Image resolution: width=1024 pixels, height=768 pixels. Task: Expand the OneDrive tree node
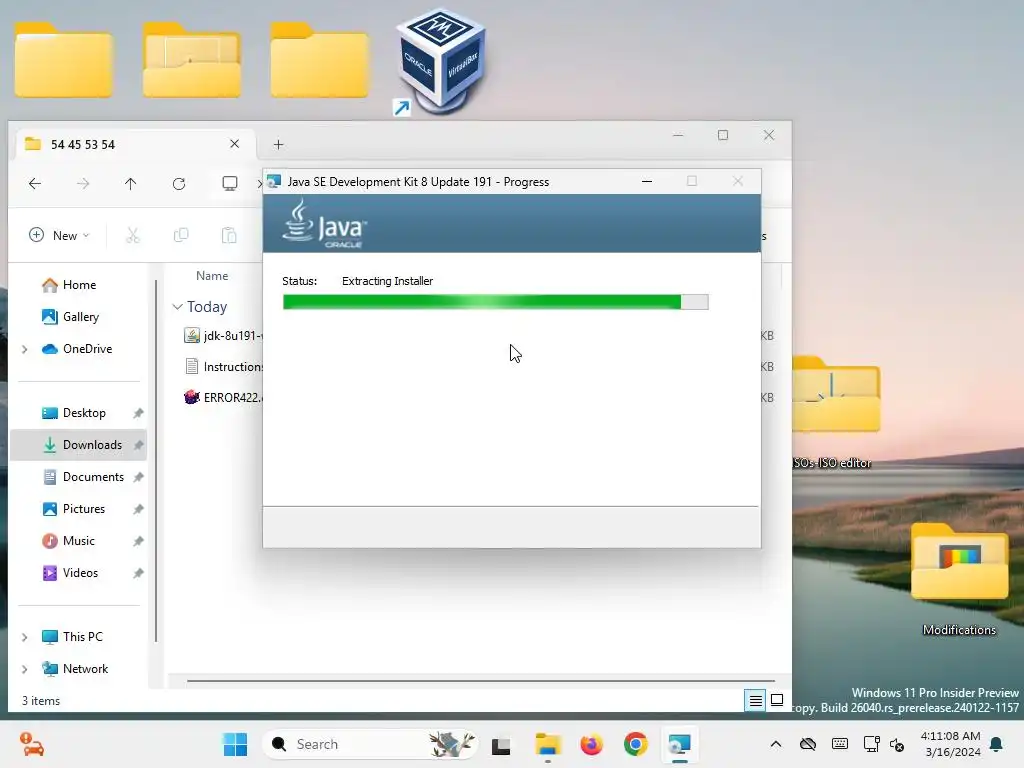coord(25,349)
